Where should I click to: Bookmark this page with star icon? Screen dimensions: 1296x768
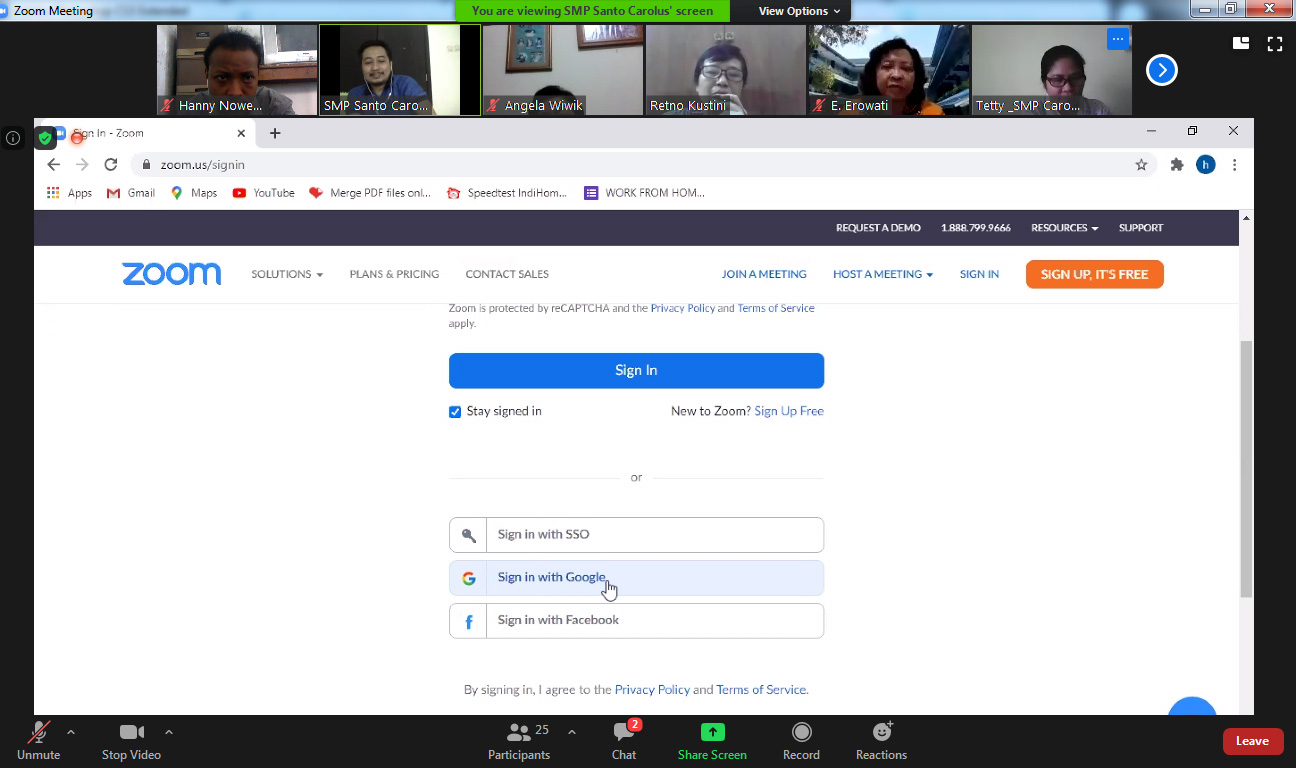click(x=1141, y=165)
